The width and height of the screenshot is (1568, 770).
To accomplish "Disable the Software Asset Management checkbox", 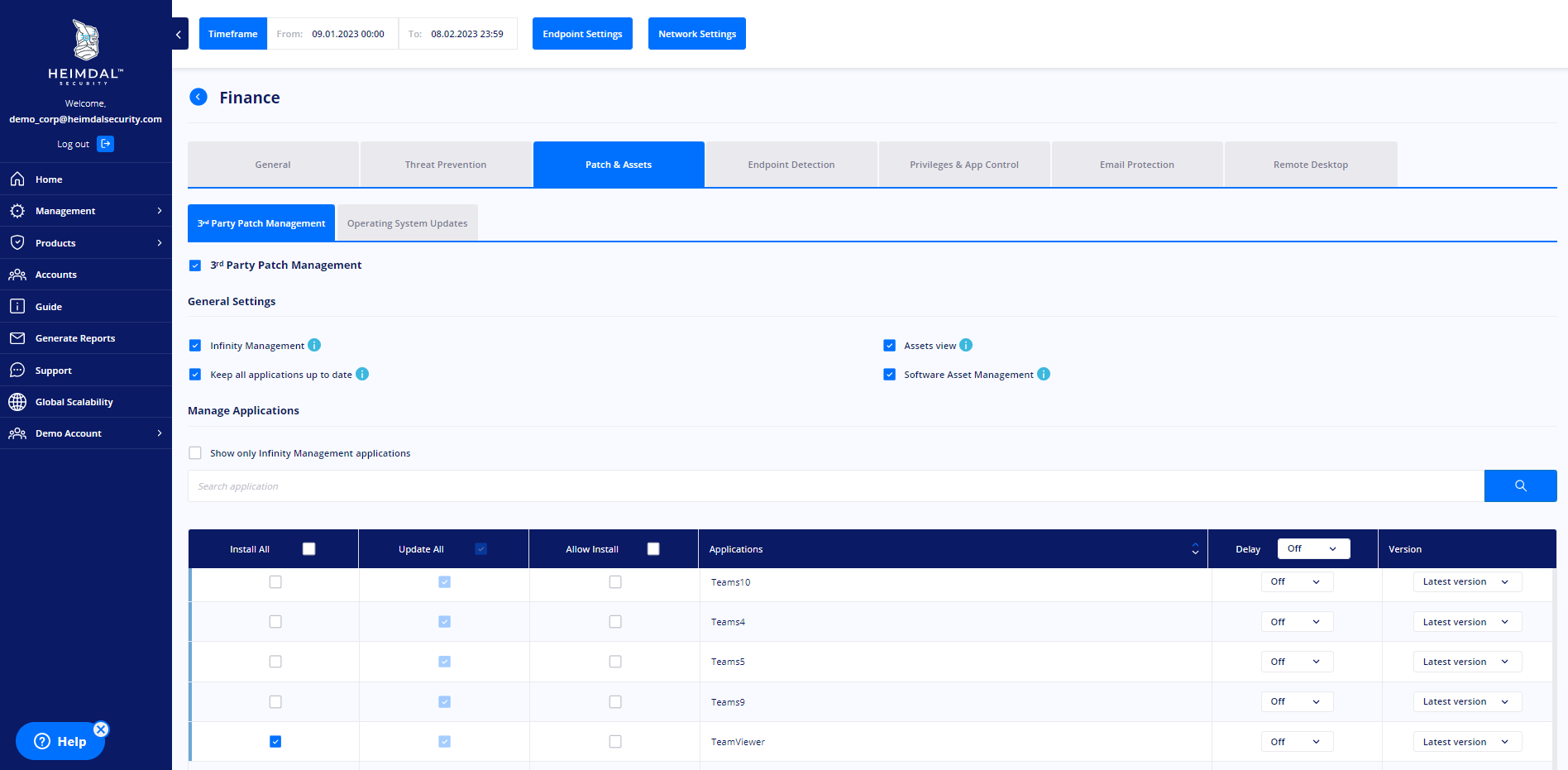I will pyautogui.click(x=889, y=374).
